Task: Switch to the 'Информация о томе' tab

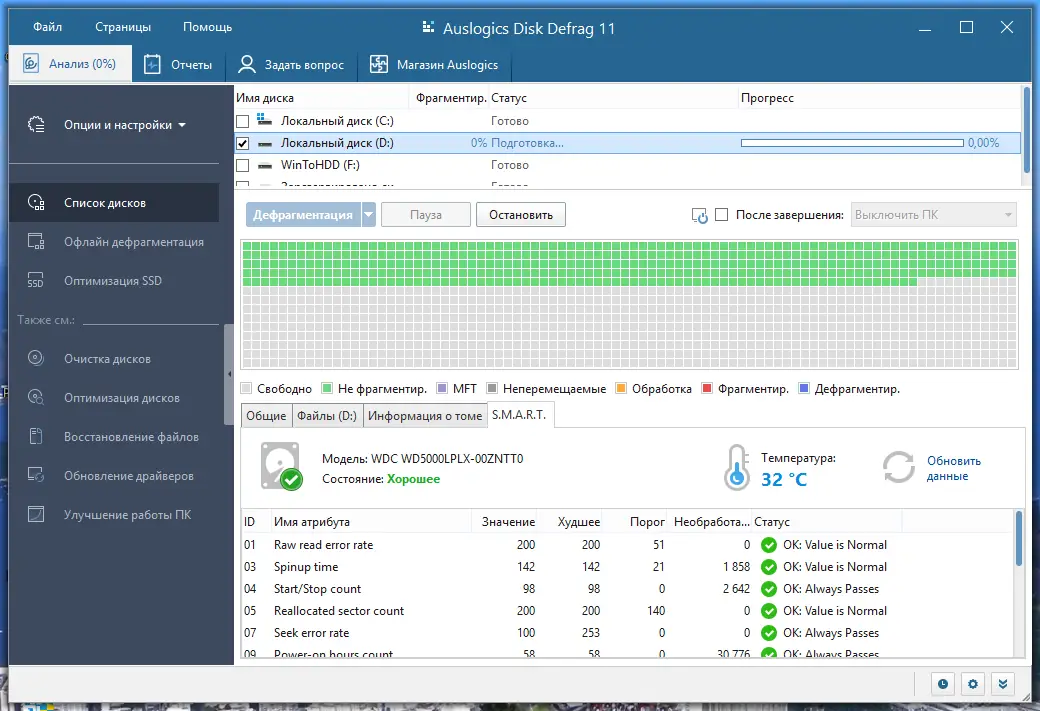Action: 425,416
